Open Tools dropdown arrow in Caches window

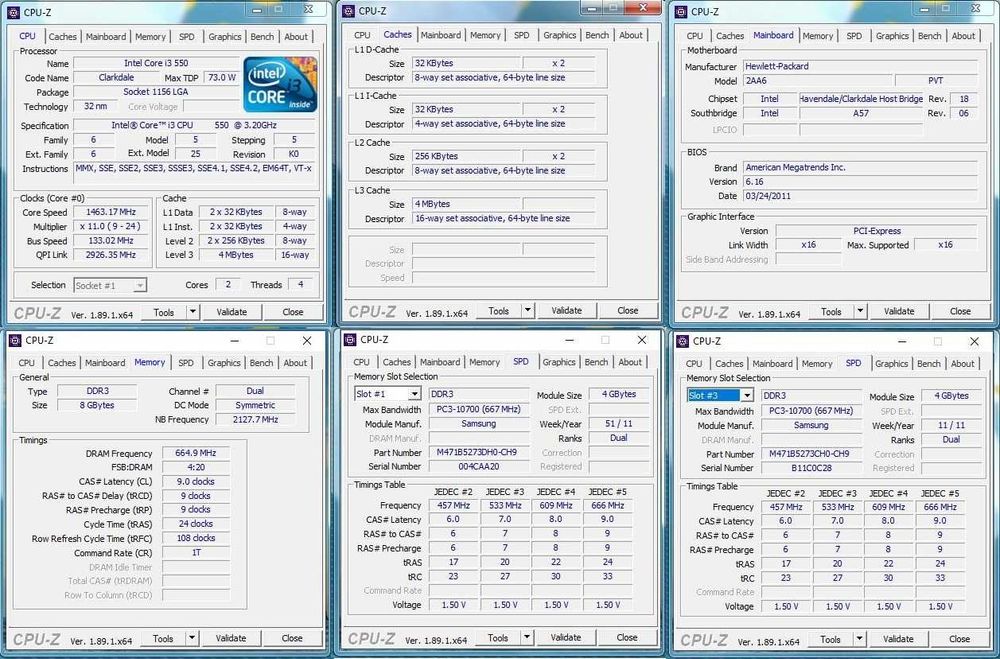coord(527,311)
